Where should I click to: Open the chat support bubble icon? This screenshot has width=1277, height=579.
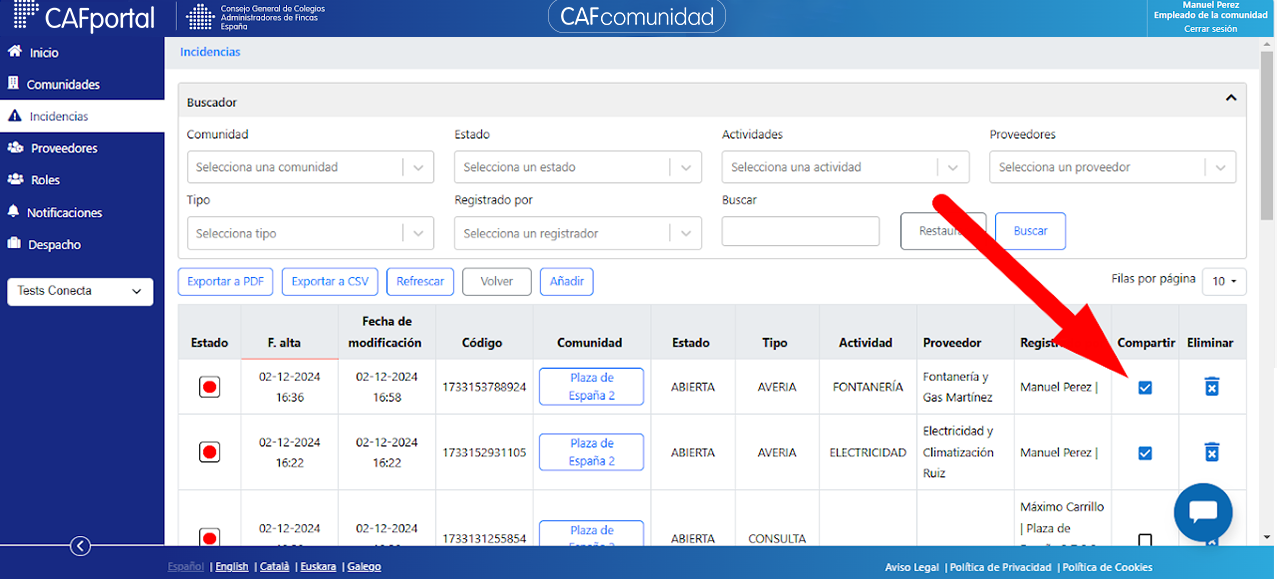(1203, 512)
